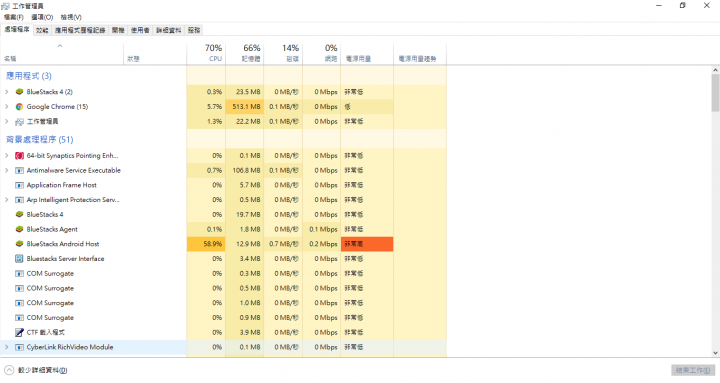This screenshot has height=383, width=720.
Task: Click the 結束工作 button
Action: tap(693, 370)
